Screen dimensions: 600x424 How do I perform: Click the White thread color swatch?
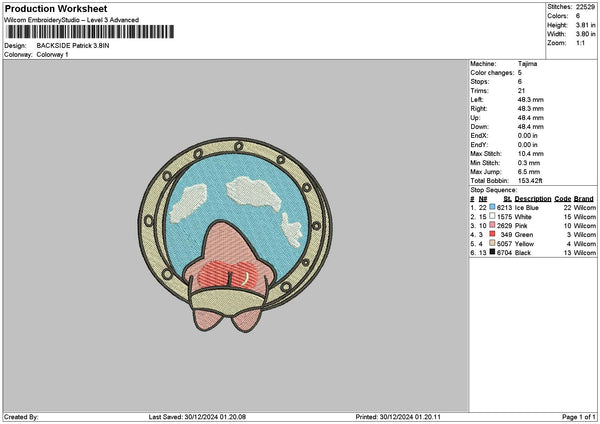click(x=492, y=216)
